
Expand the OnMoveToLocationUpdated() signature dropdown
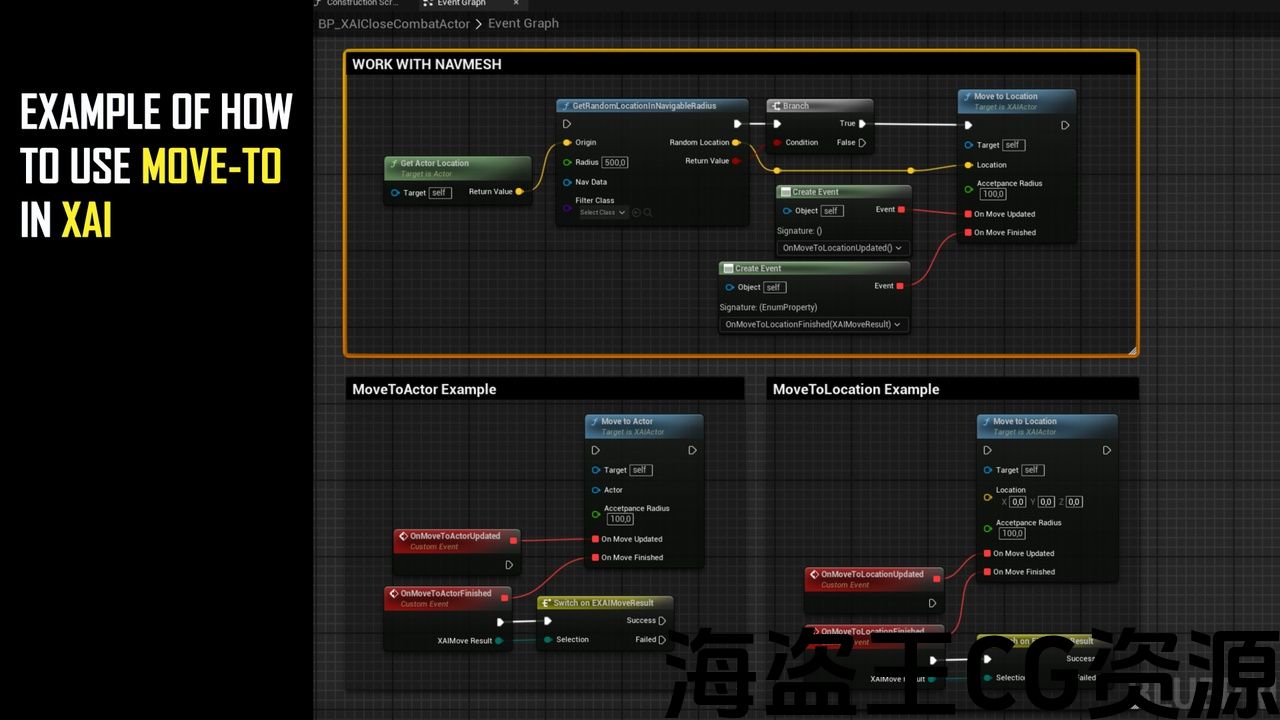click(x=842, y=248)
